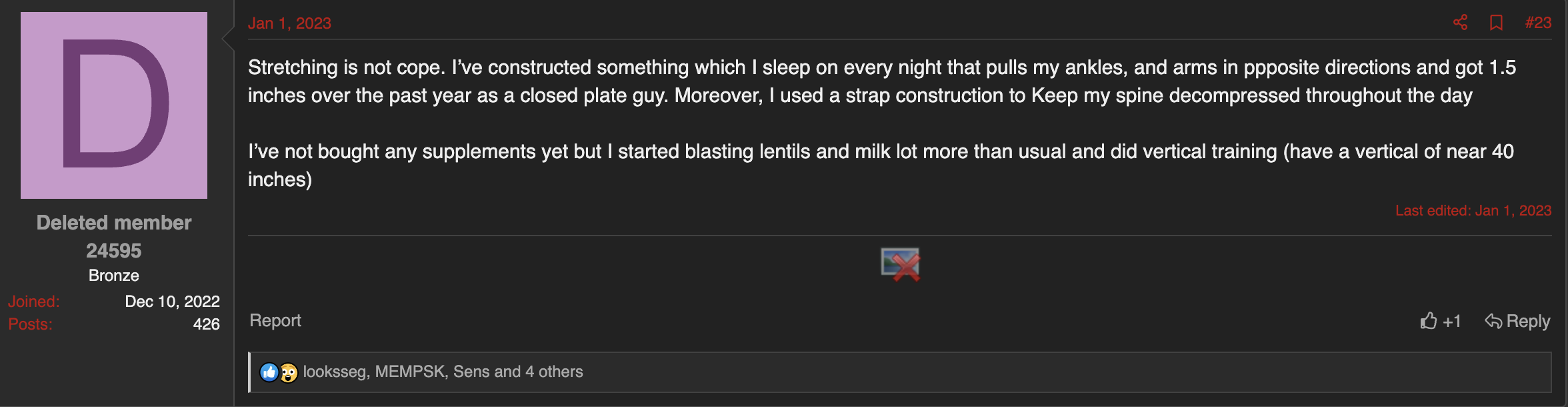Click the blue thumbs-up reaction icon
This screenshot has height=407, width=1568.
point(269,372)
